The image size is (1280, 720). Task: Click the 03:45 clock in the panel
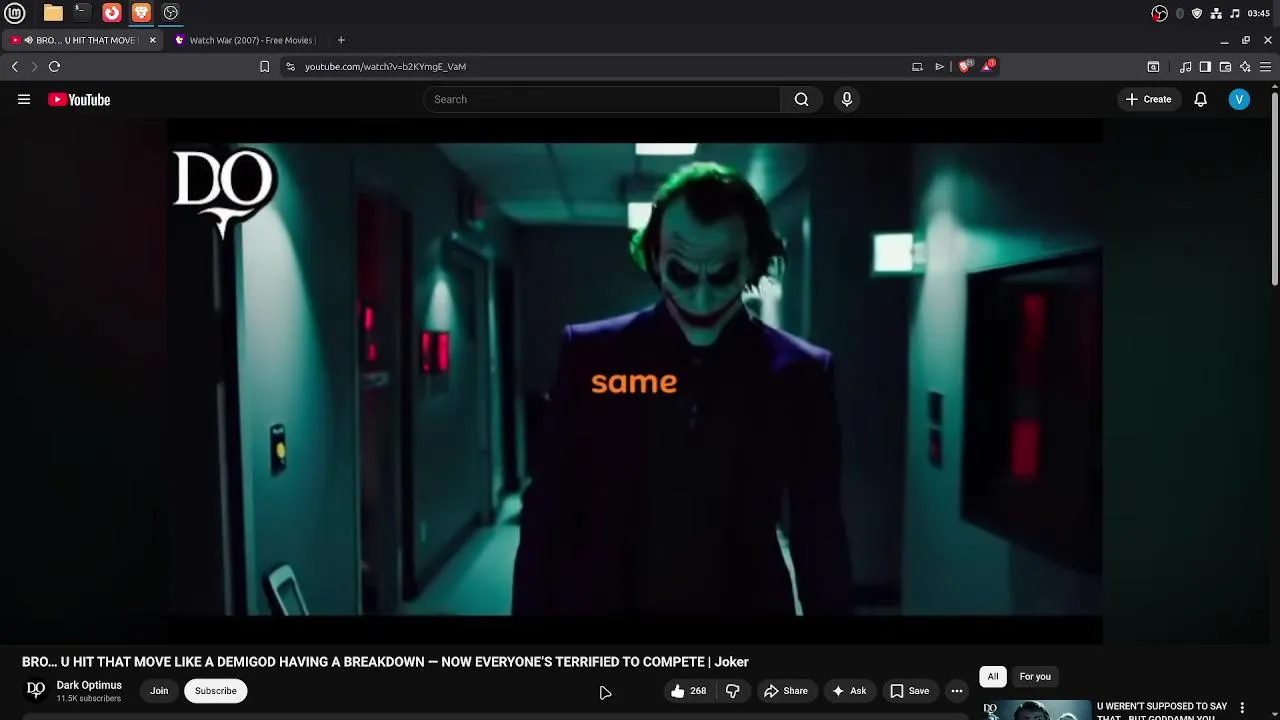(1259, 13)
